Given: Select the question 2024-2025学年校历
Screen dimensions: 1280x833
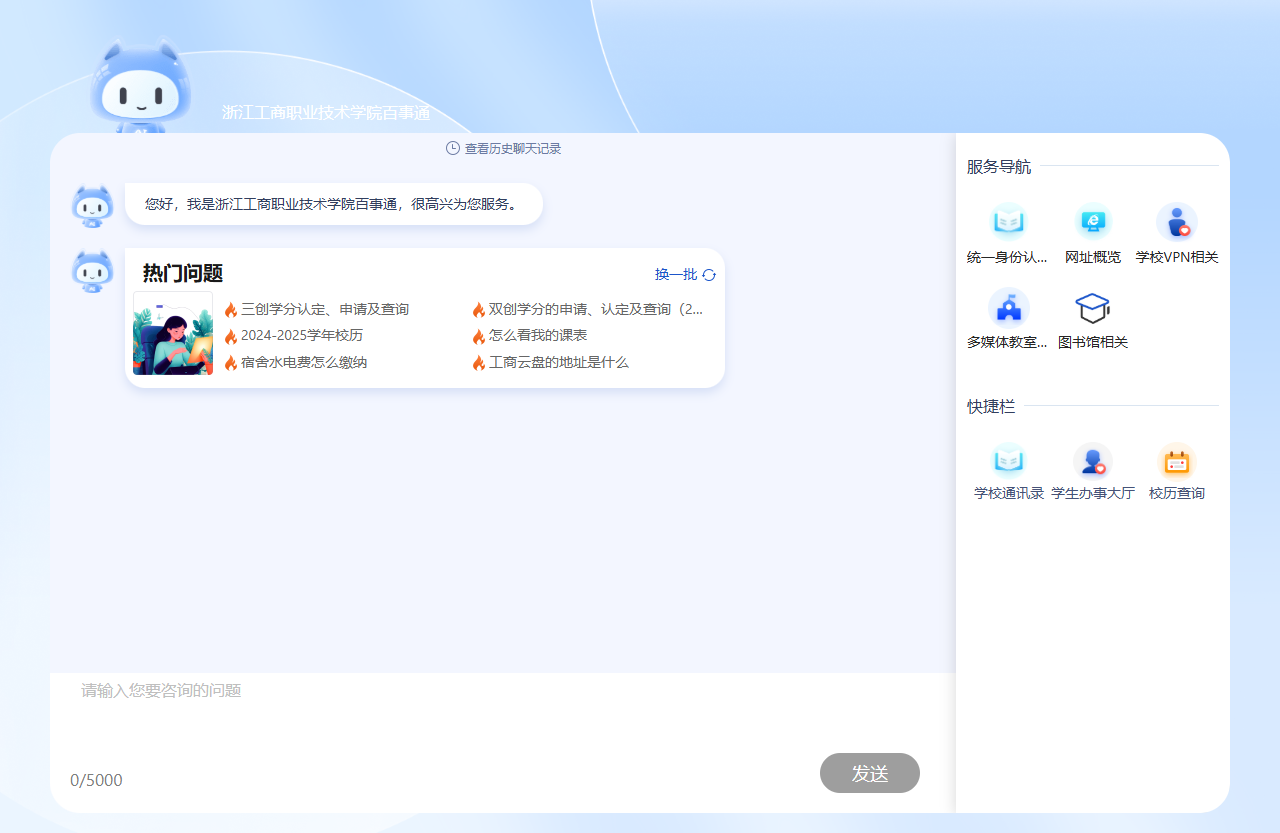Looking at the screenshot, I should 302,335.
